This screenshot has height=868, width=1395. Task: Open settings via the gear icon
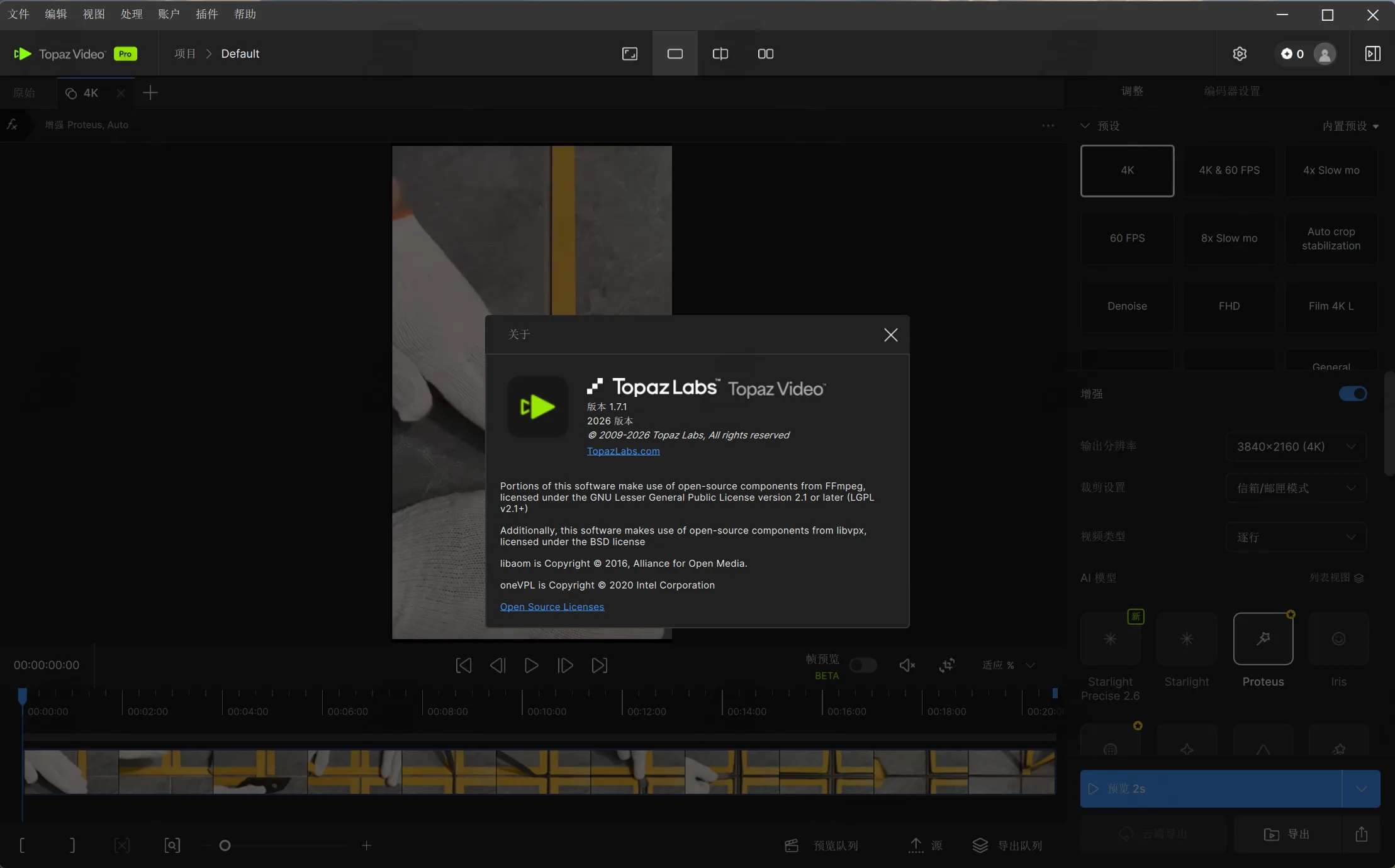coord(1240,53)
